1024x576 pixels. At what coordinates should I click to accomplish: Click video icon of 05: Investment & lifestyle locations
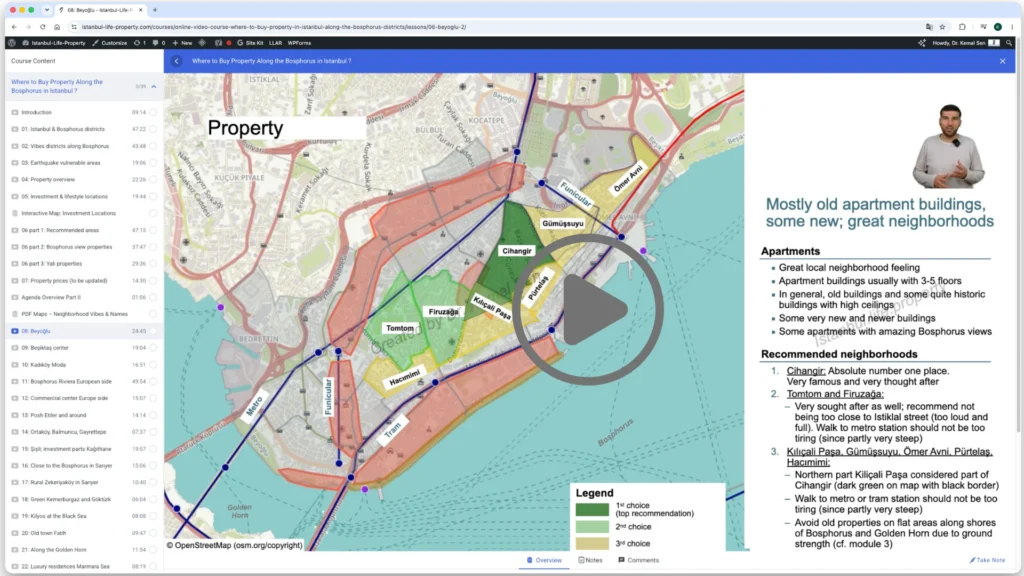pyautogui.click(x=15, y=197)
